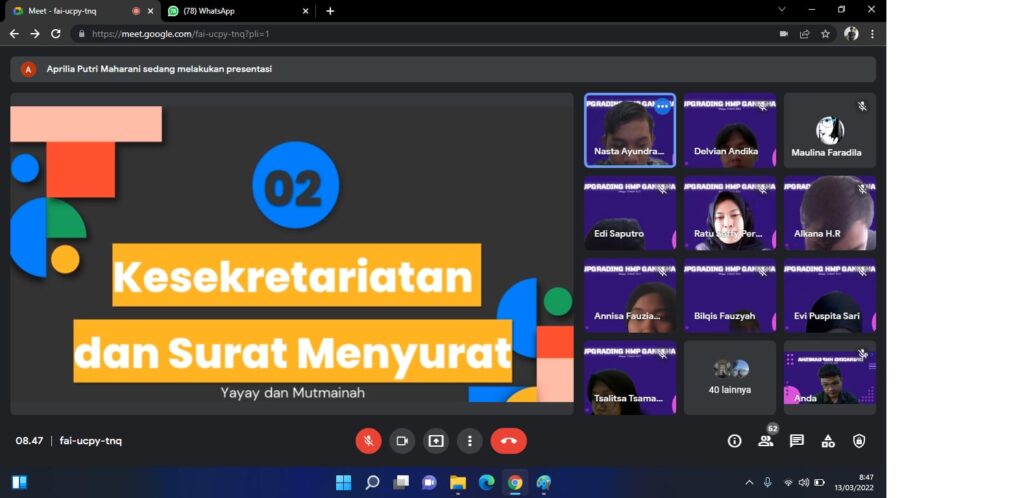Select the Maulina Faradila participant tile
This screenshot has width=1024, height=498.
pyautogui.click(x=829, y=130)
